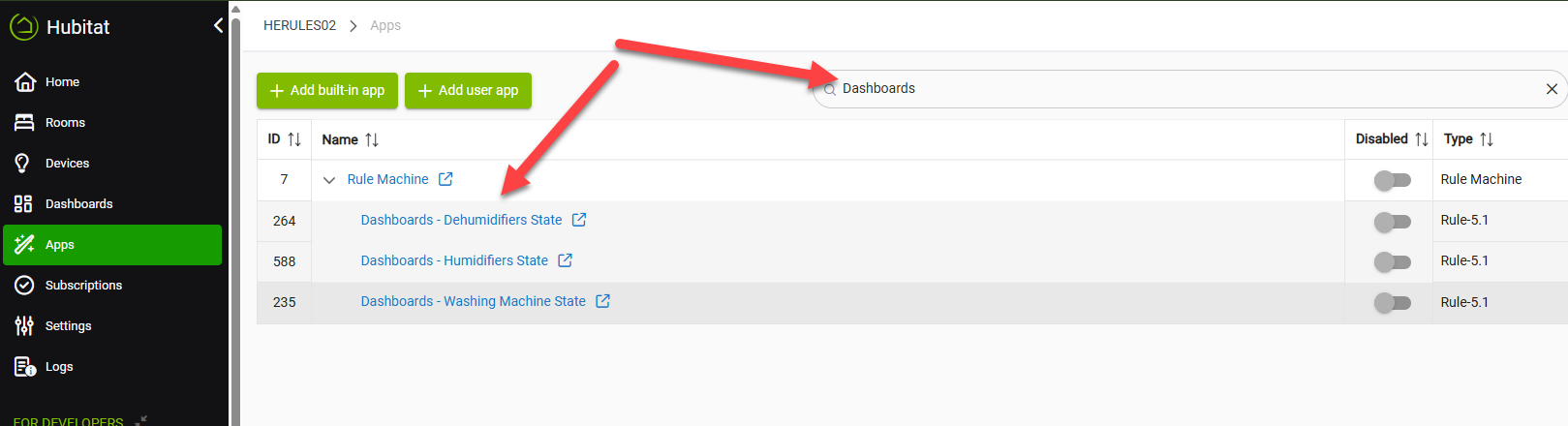Click Rule Machine open-in-new-window icon

point(446,179)
